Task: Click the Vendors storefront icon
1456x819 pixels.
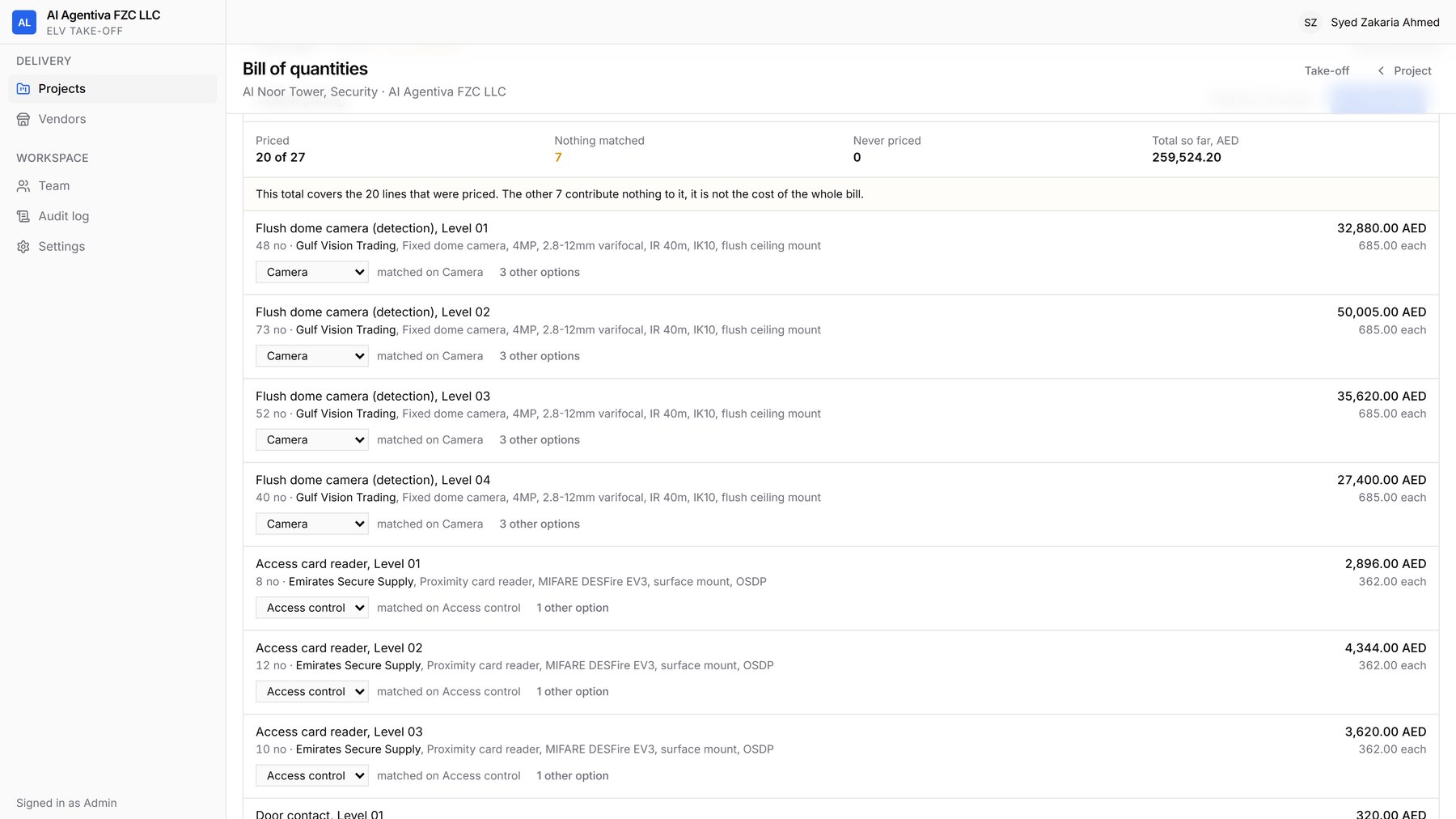Action: 23,119
